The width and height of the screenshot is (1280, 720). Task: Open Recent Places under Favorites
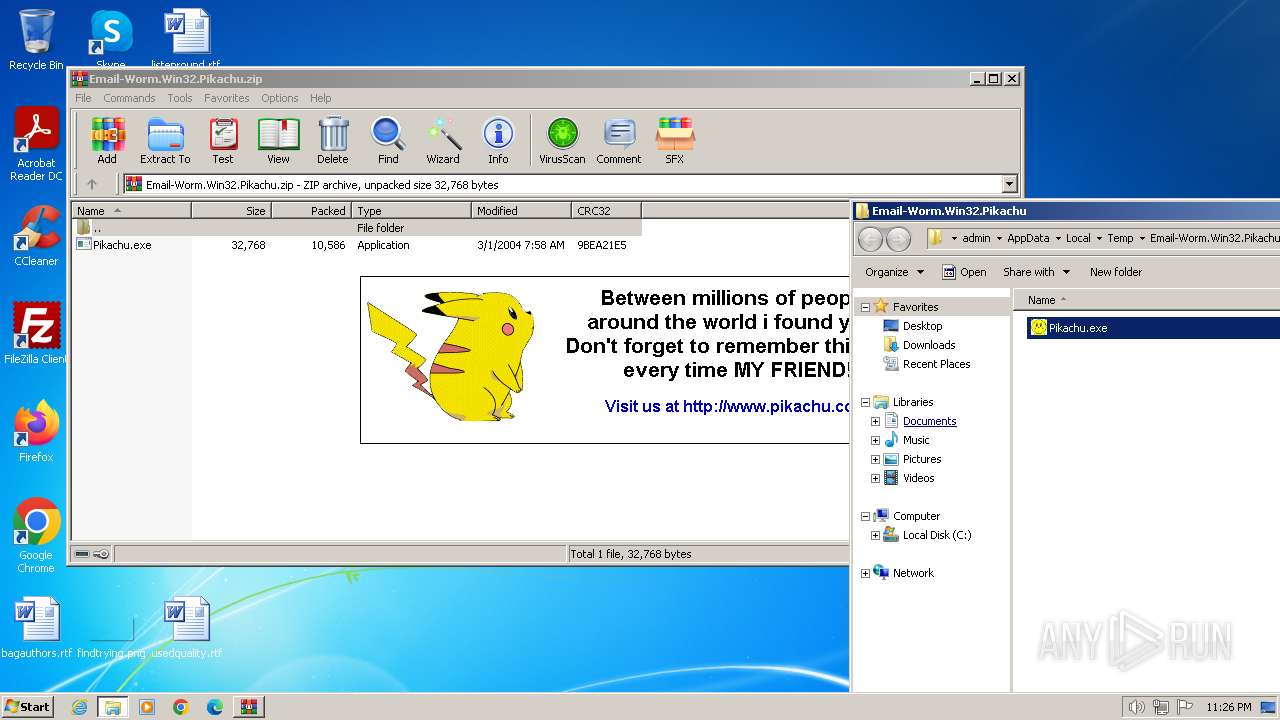click(x=936, y=364)
